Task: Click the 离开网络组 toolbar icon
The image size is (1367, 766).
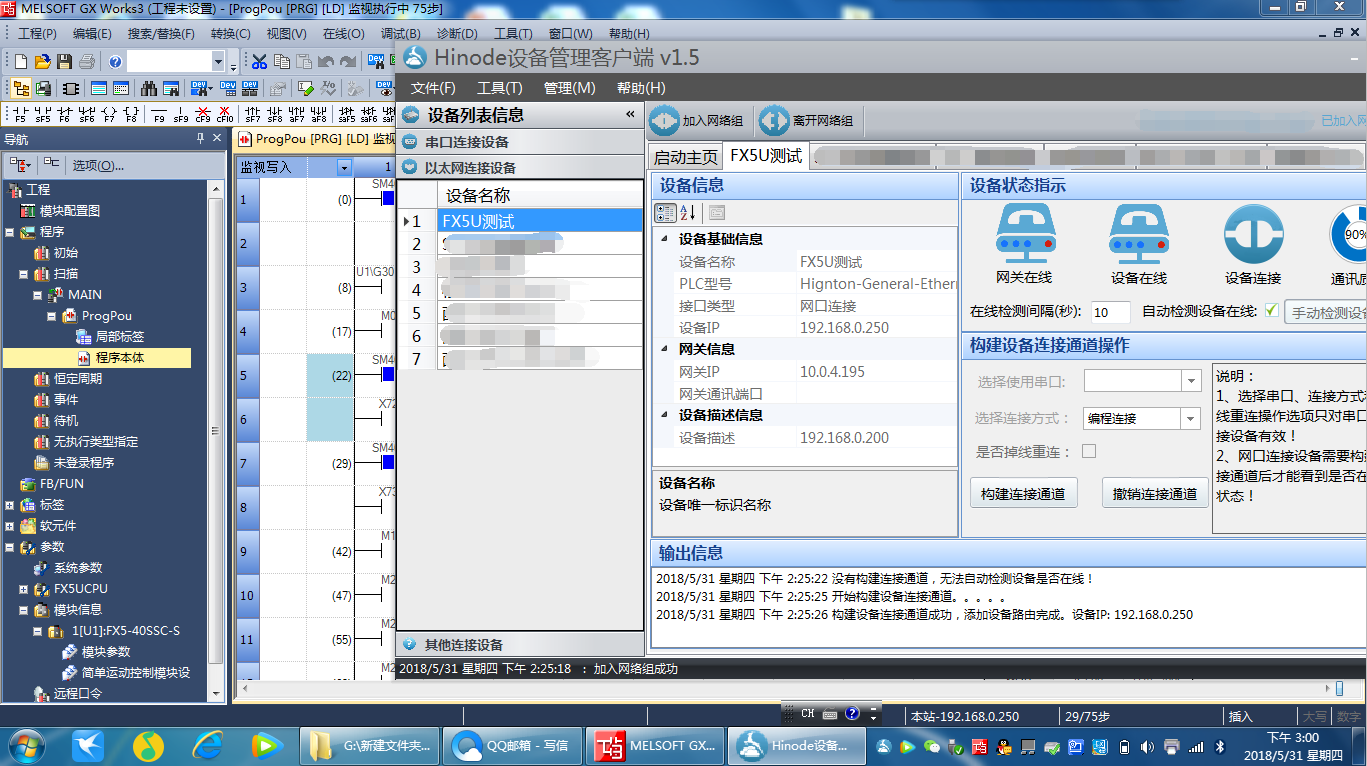Action: coord(772,121)
